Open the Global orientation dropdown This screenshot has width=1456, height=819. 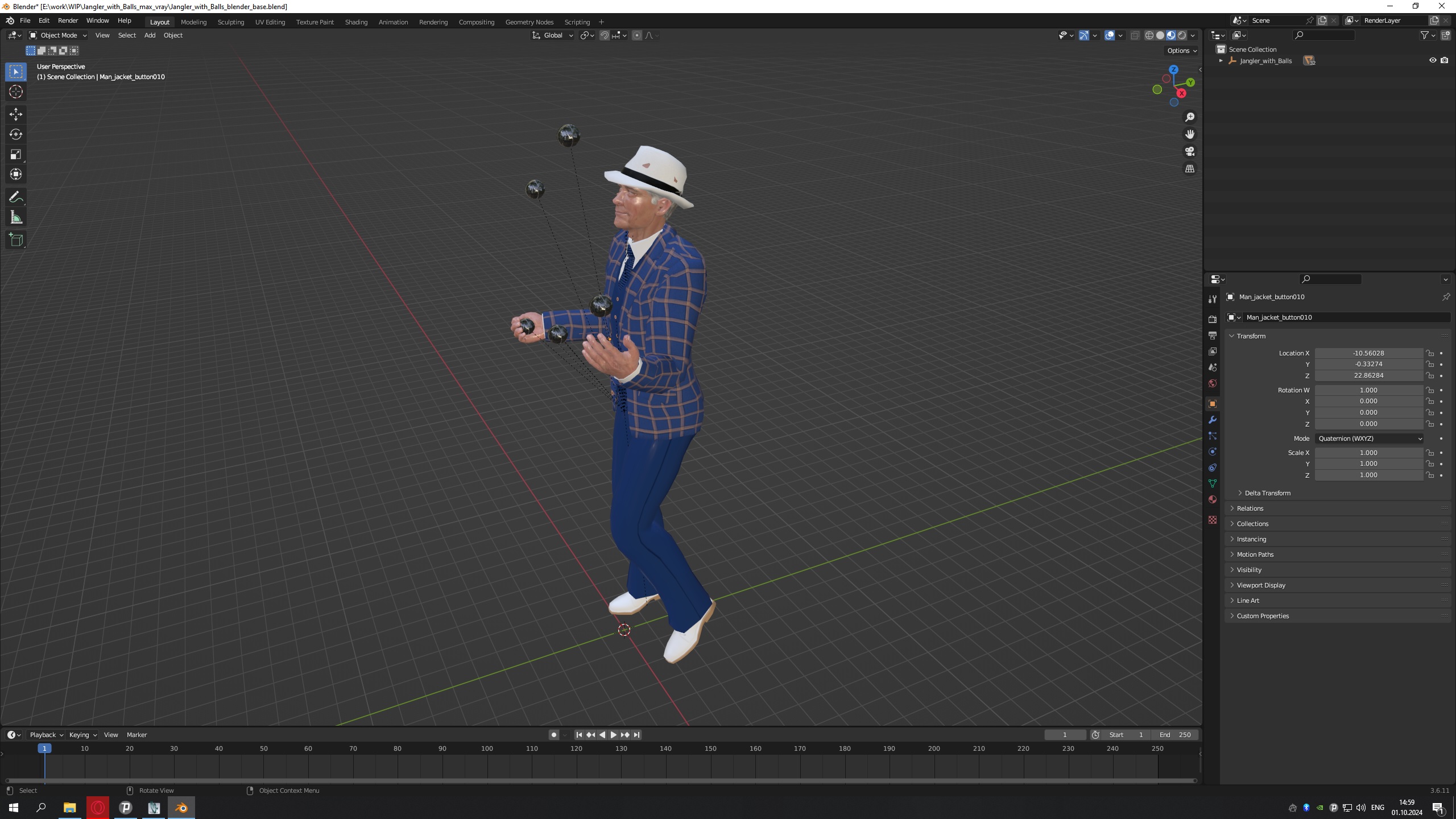pyautogui.click(x=553, y=35)
